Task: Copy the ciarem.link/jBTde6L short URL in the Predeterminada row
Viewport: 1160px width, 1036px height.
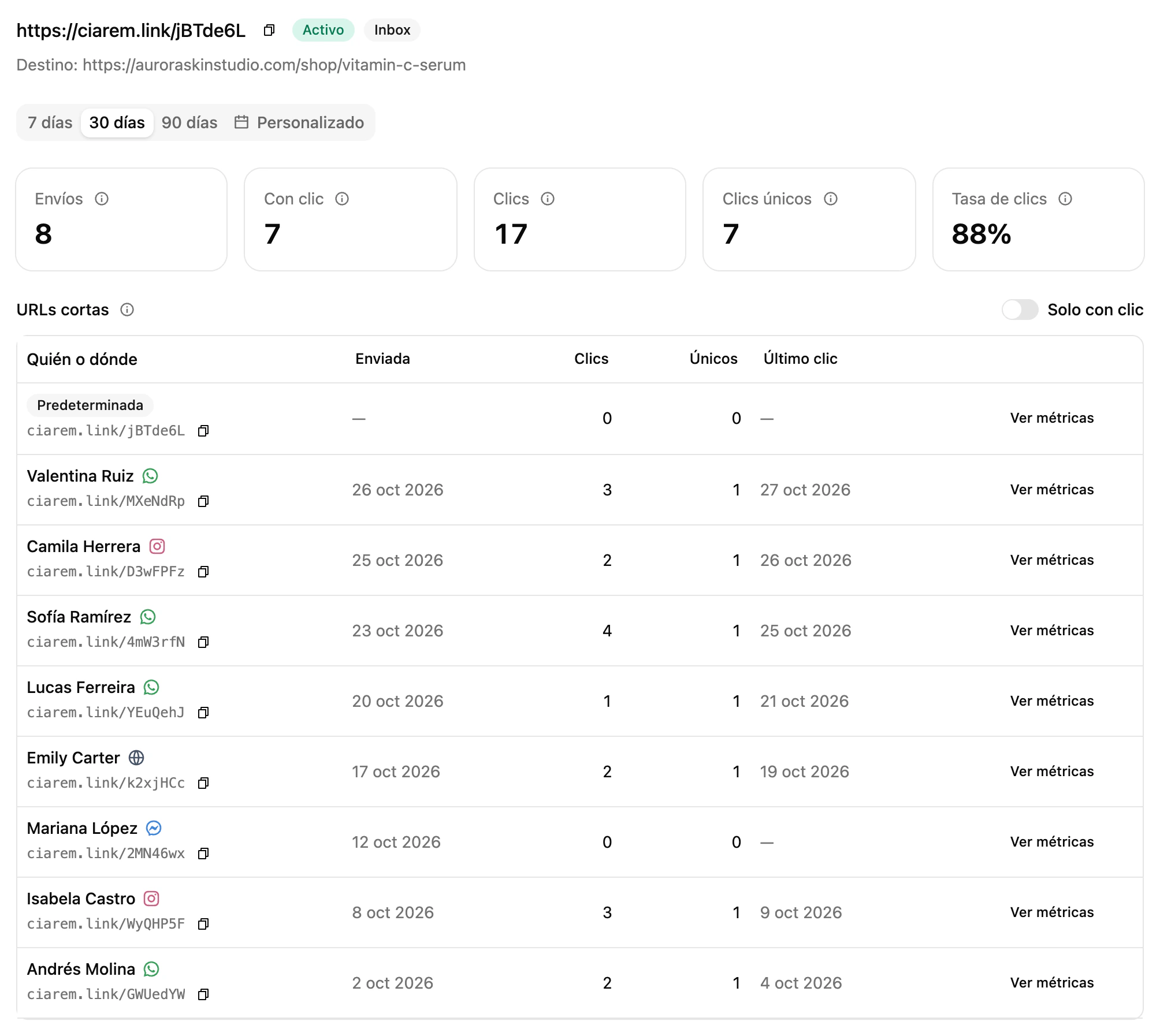Action: [x=203, y=431]
